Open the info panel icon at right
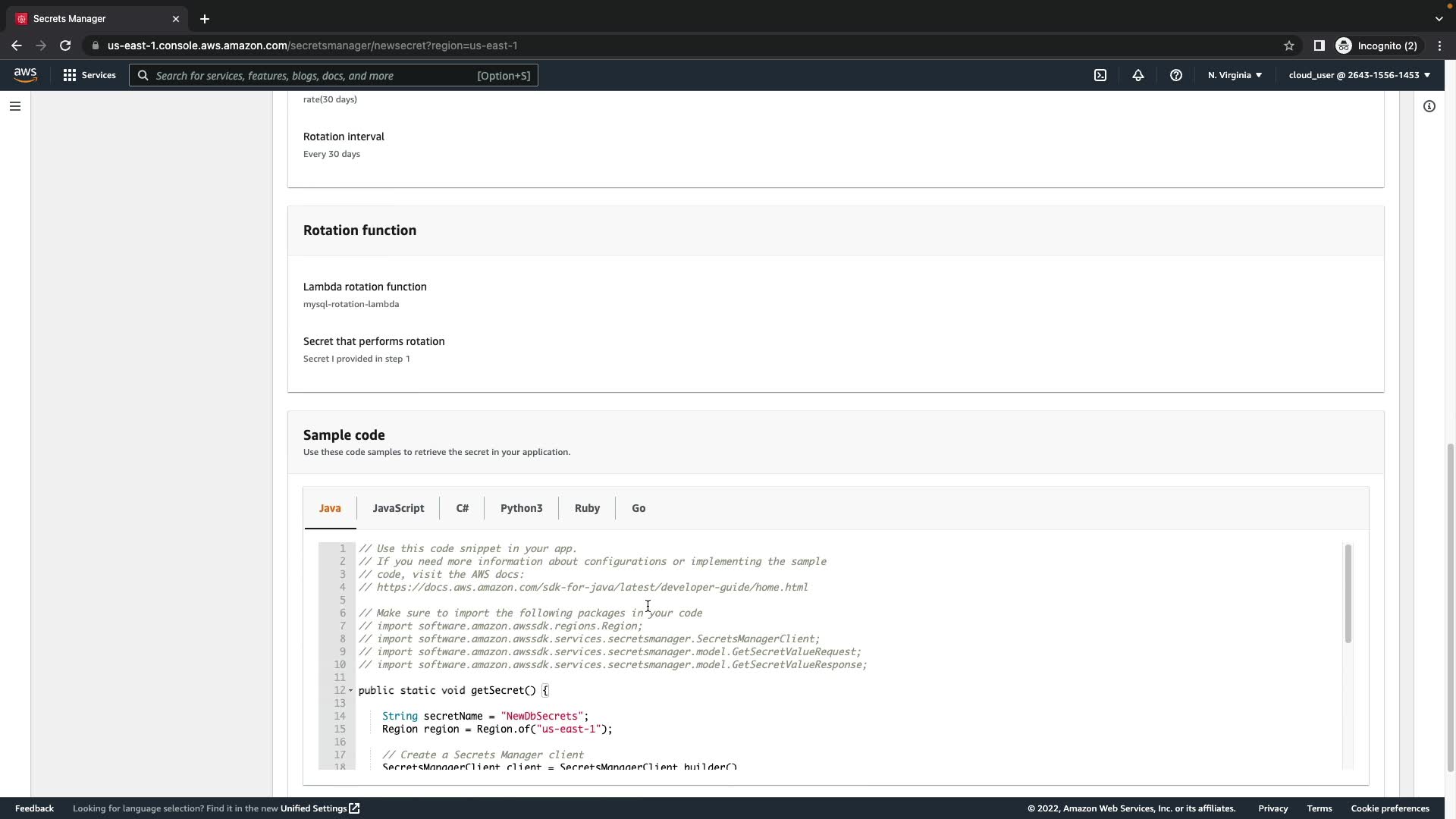Image resolution: width=1456 pixels, height=819 pixels. [1429, 106]
